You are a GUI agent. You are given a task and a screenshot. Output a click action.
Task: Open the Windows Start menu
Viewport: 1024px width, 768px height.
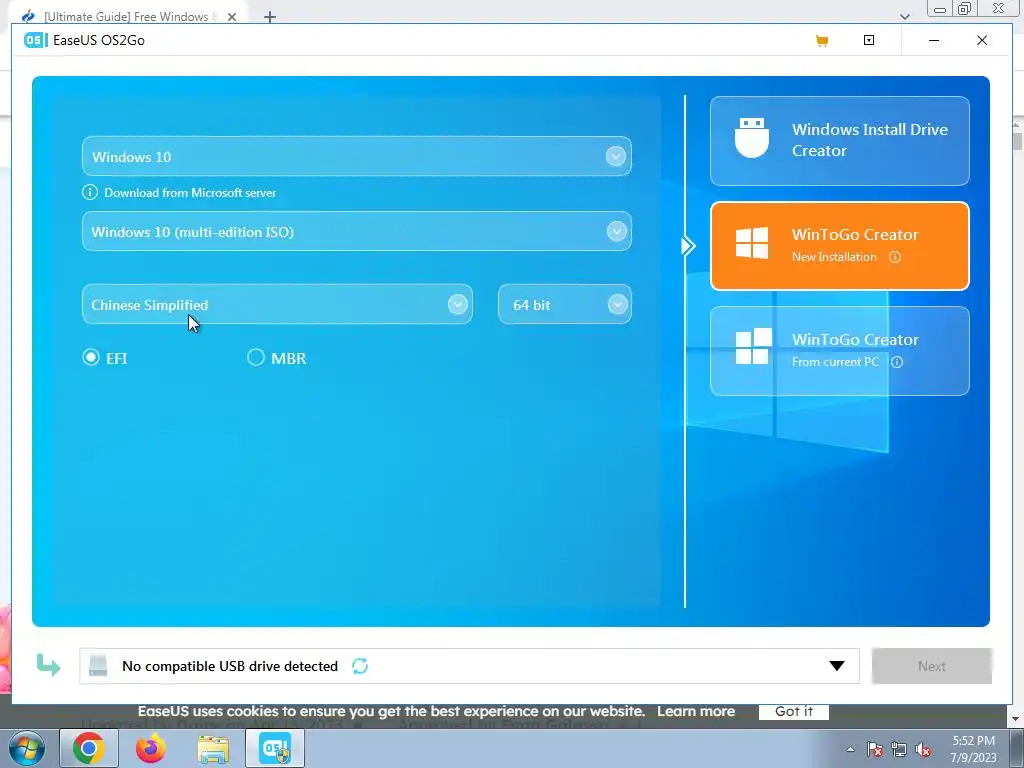coord(27,748)
